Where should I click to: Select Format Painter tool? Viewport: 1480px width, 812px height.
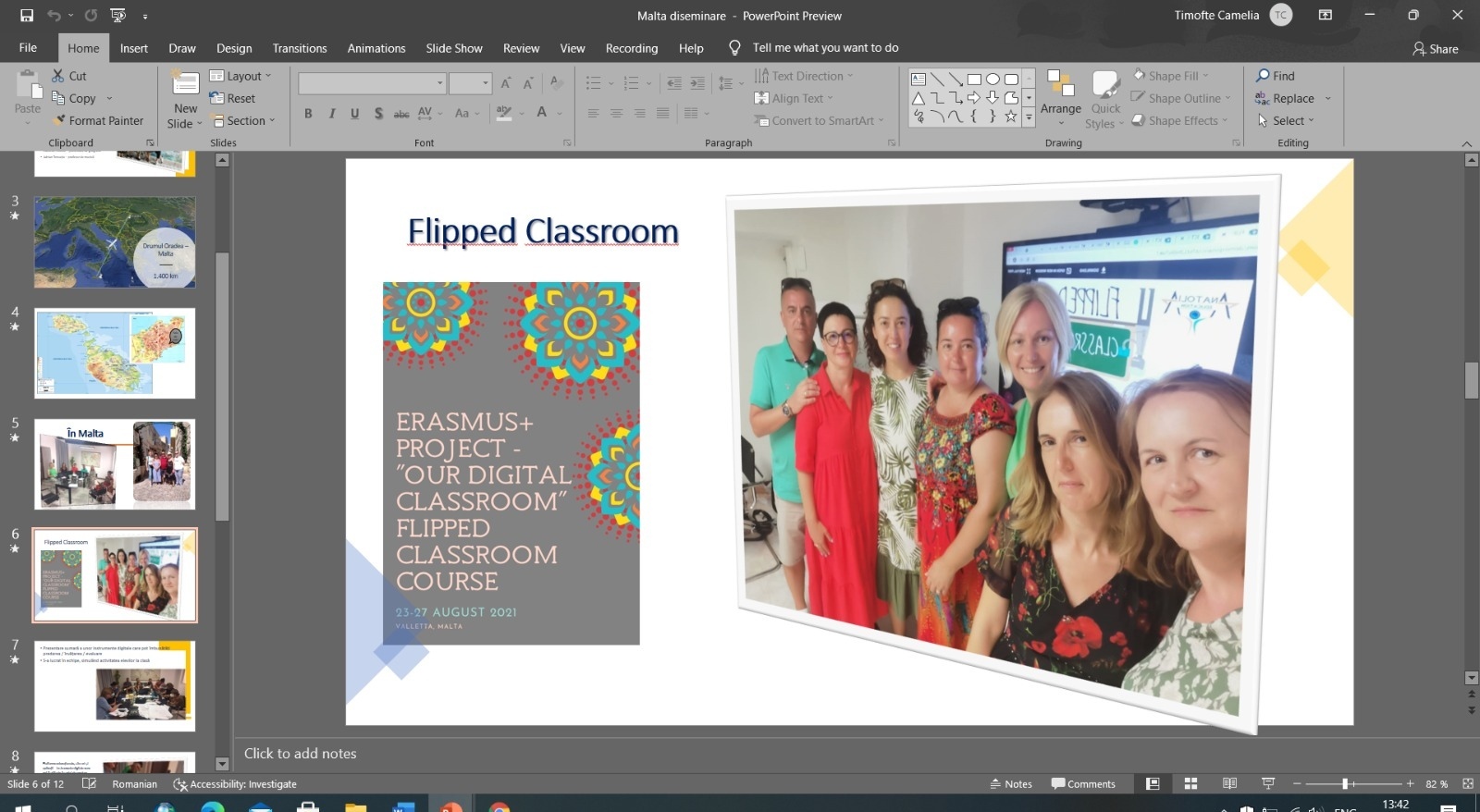(x=98, y=120)
